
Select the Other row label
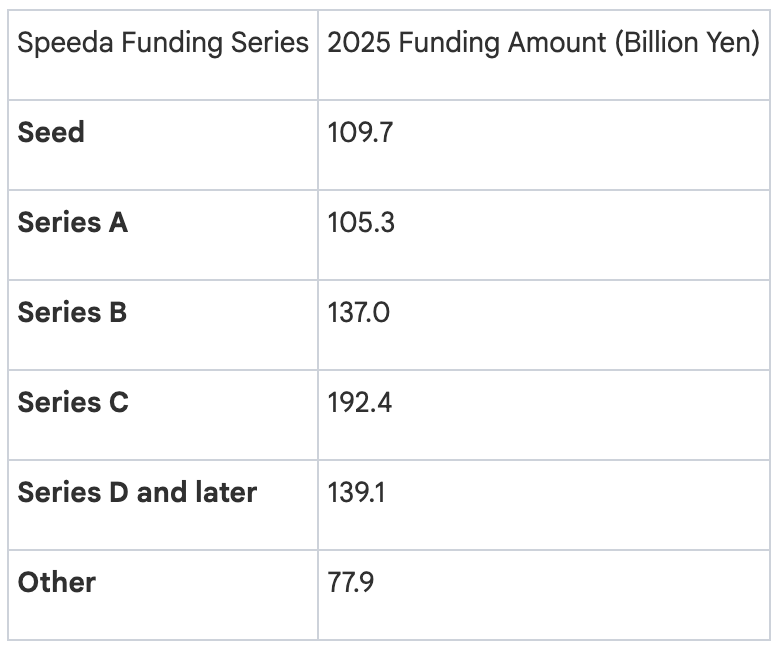(57, 582)
